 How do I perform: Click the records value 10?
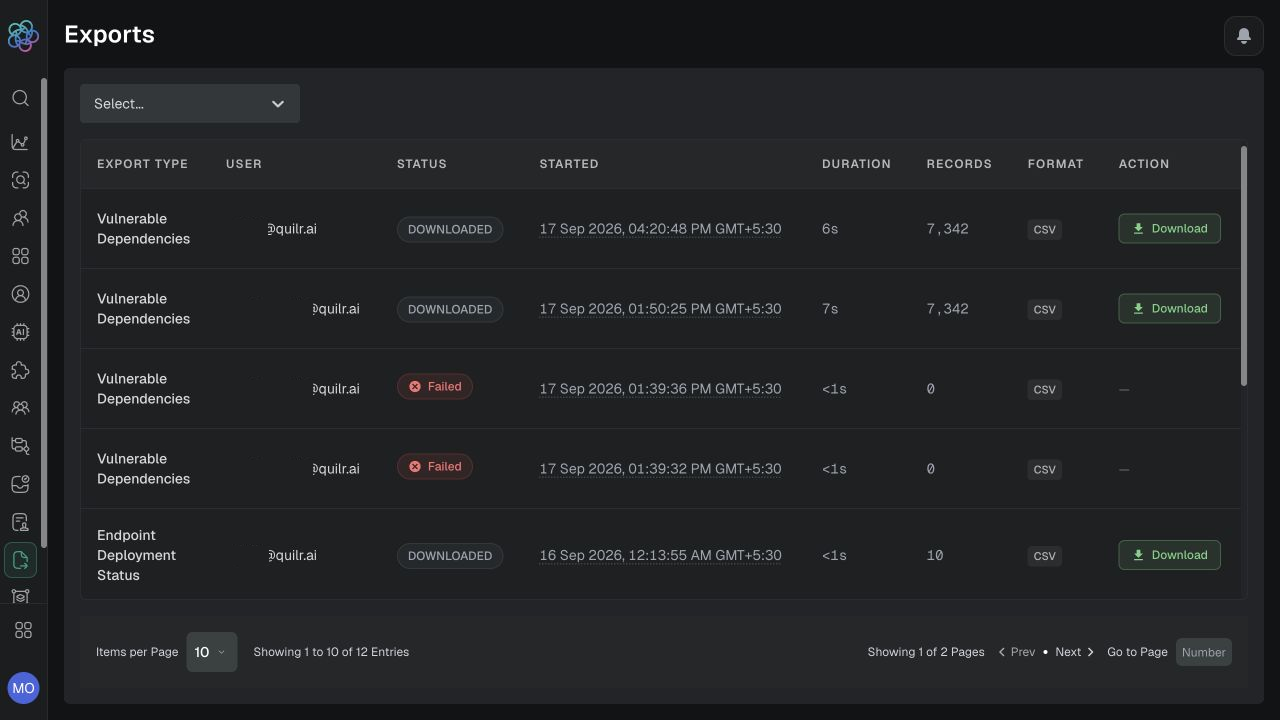(x=934, y=555)
